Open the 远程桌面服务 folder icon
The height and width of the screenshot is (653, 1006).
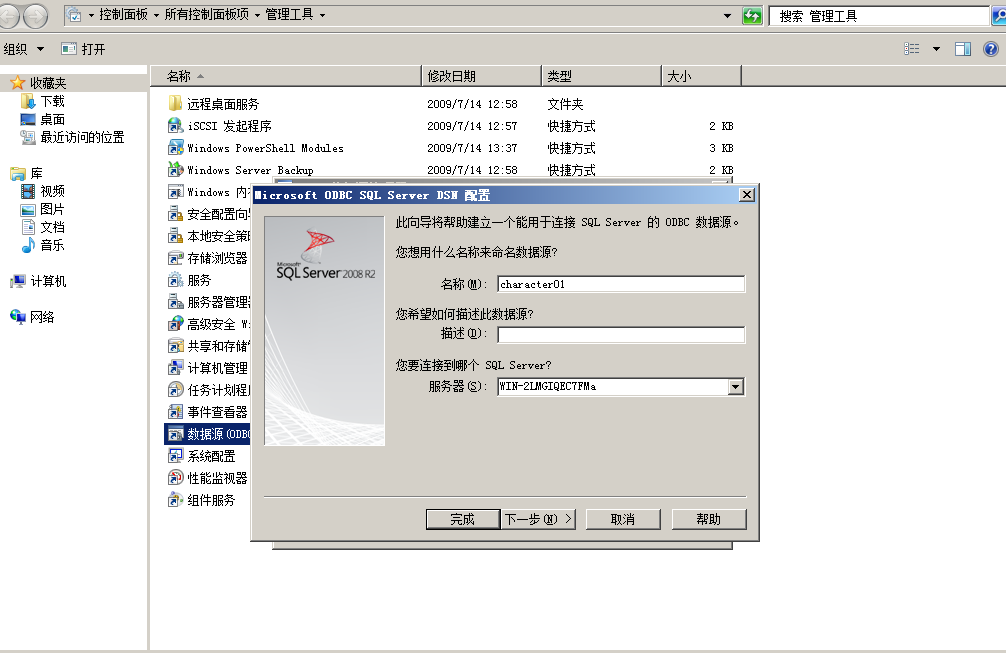[x=175, y=104]
